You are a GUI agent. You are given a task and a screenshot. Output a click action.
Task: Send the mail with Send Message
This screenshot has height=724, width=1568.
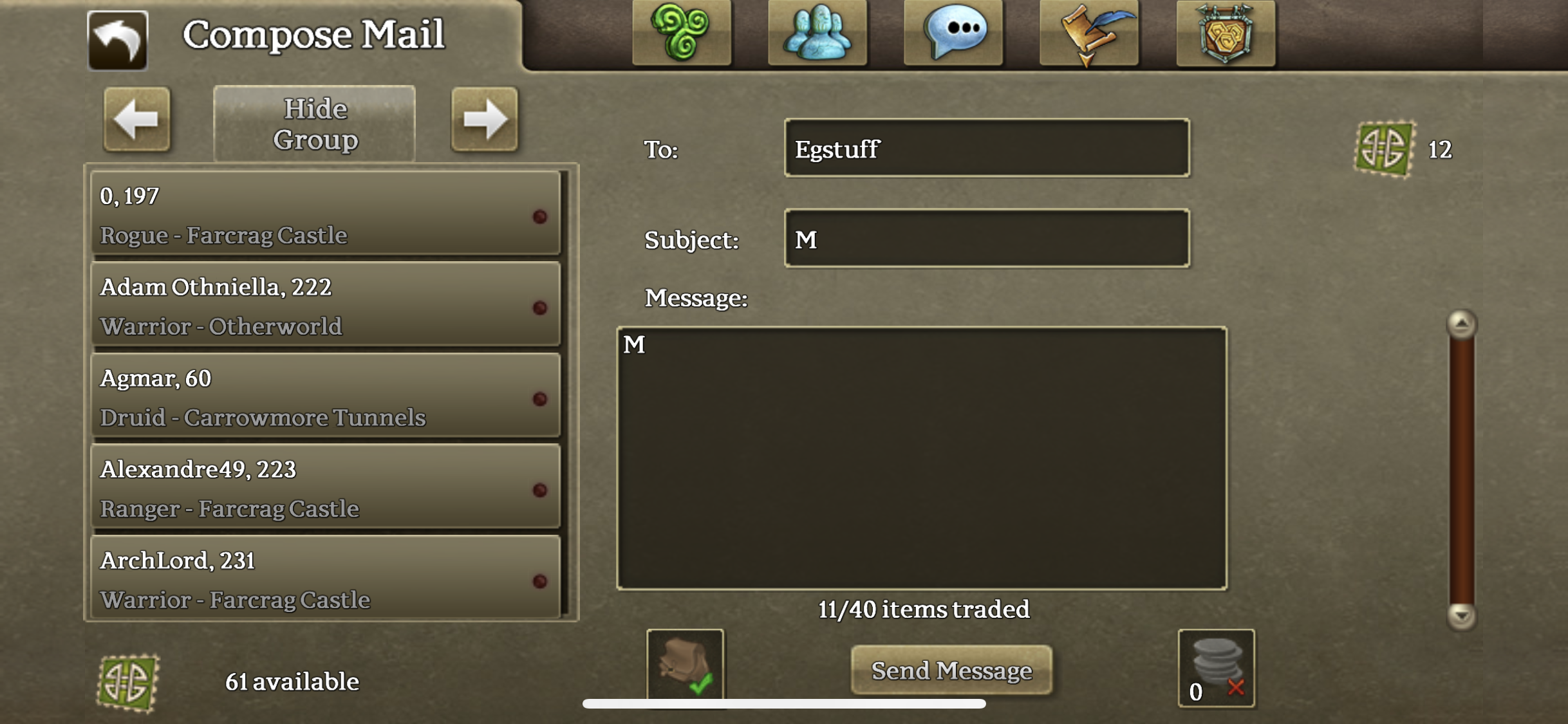951,670
